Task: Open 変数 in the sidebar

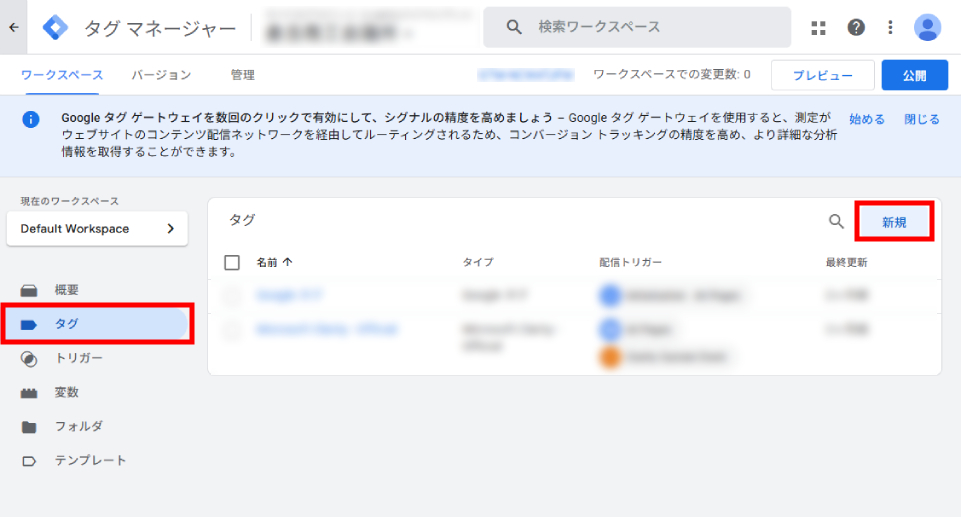Action: pos(66,392)
